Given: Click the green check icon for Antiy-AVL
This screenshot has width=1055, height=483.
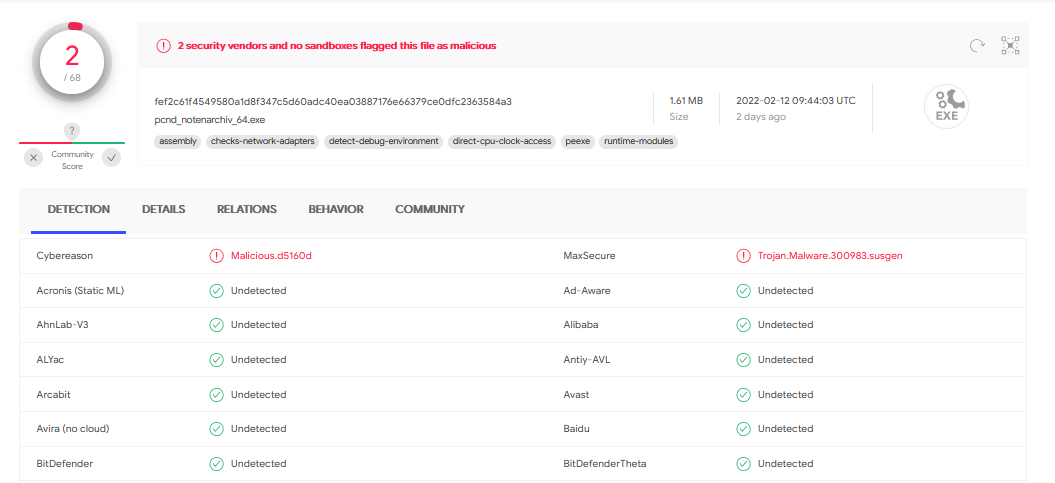Looking at the screenshot, I should pyautogui.click(x=743, y=360).
